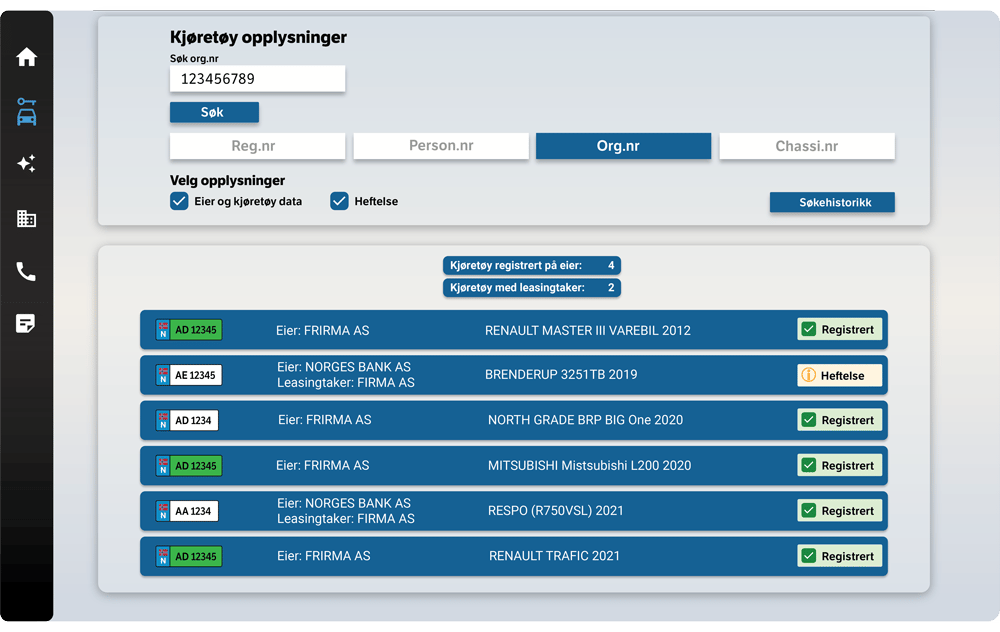Open the phone sidebar icon
Image resolution: width=1000 pixels, height=632 pixels.
(26, 272)
